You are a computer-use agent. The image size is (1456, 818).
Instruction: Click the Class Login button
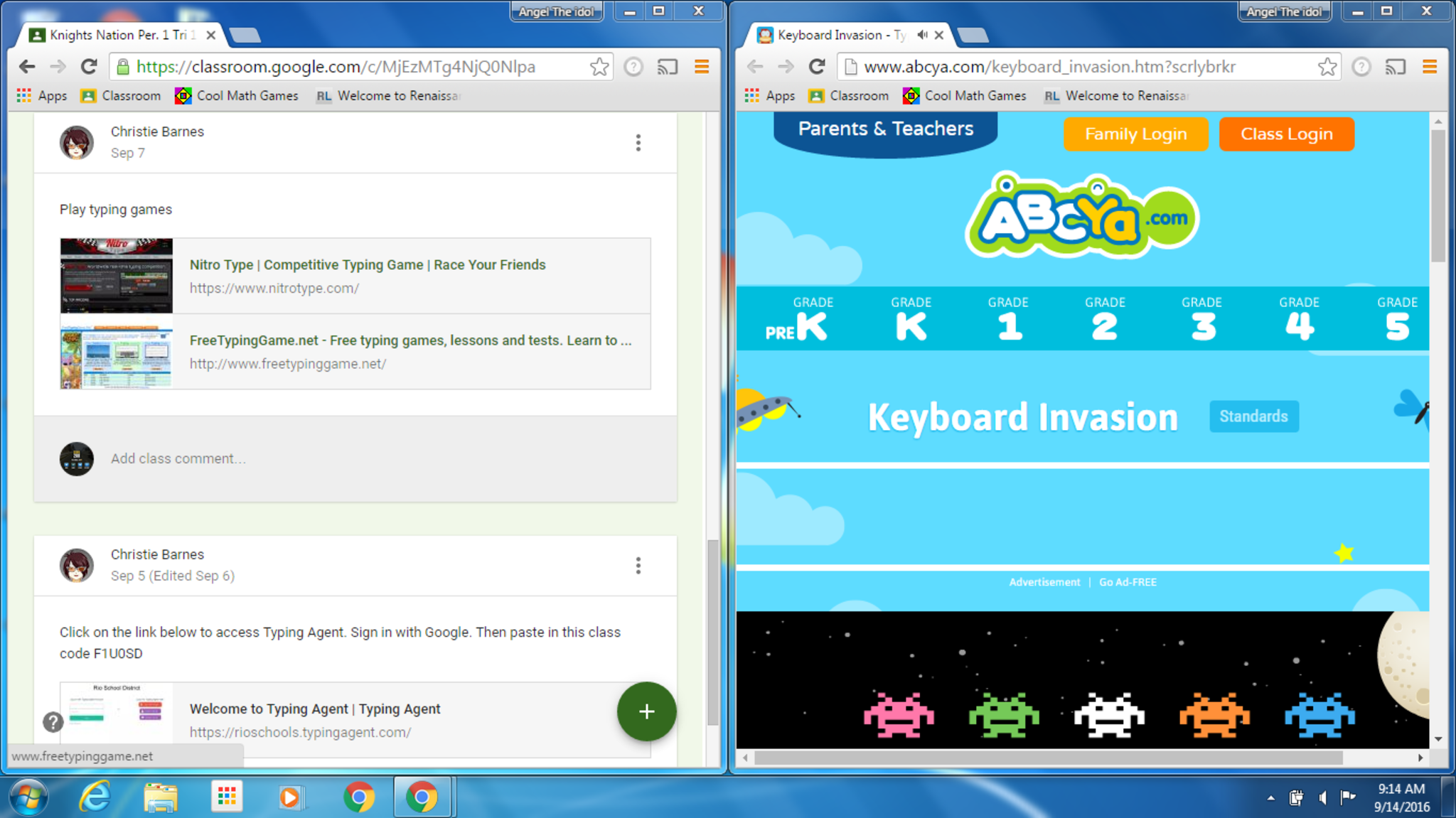(1286, 134)
